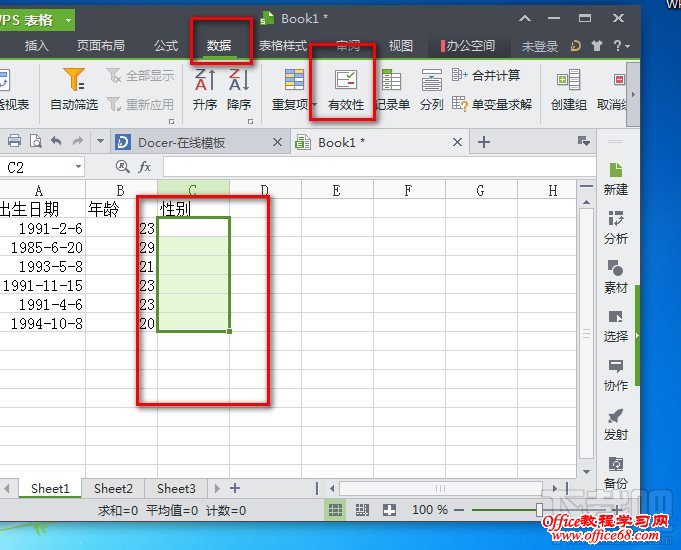Open the 公式 ribbon tab
681x550 pixels.
(x=166, y=46)
